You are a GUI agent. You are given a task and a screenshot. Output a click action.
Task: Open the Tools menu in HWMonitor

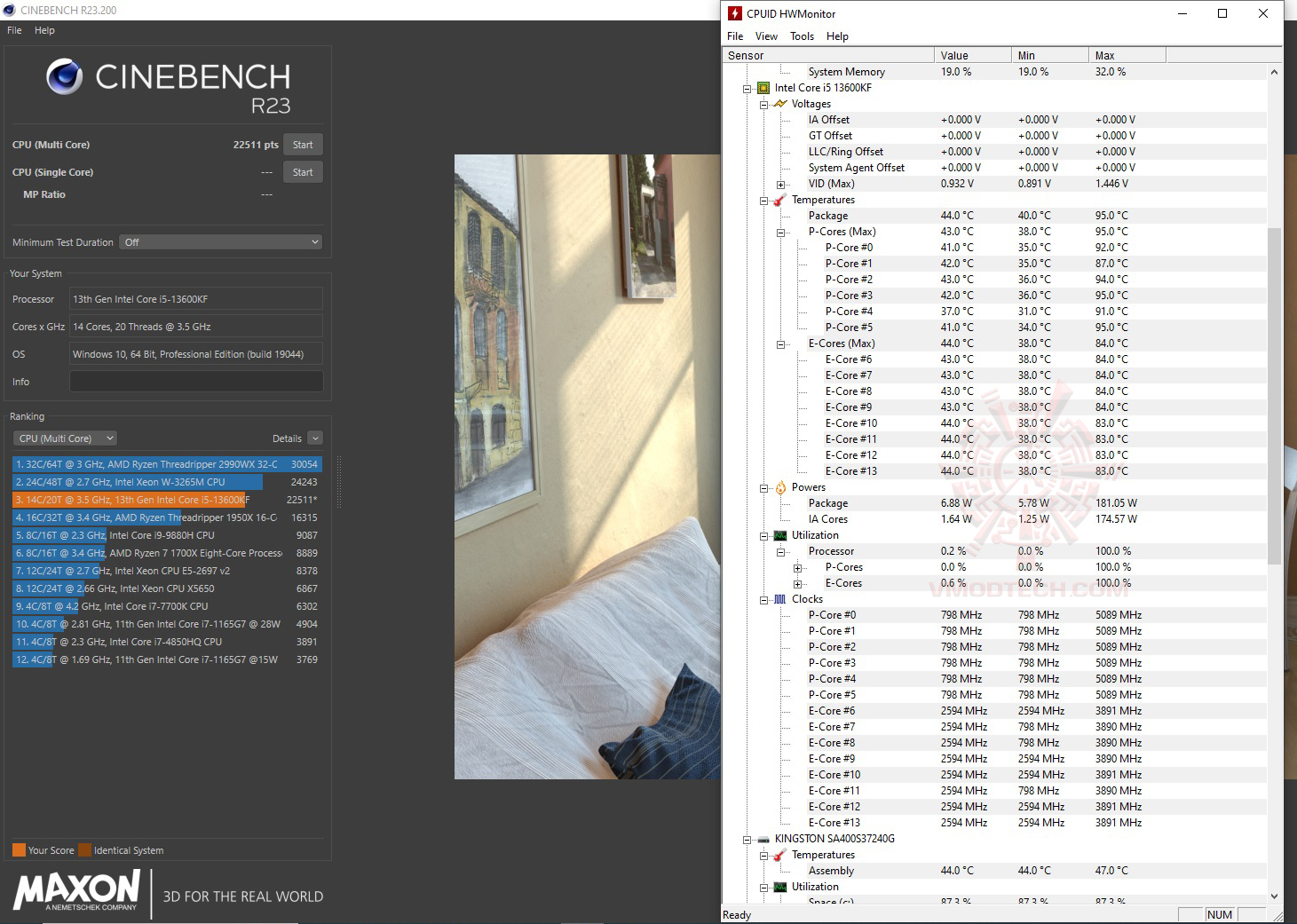[802, 36]
